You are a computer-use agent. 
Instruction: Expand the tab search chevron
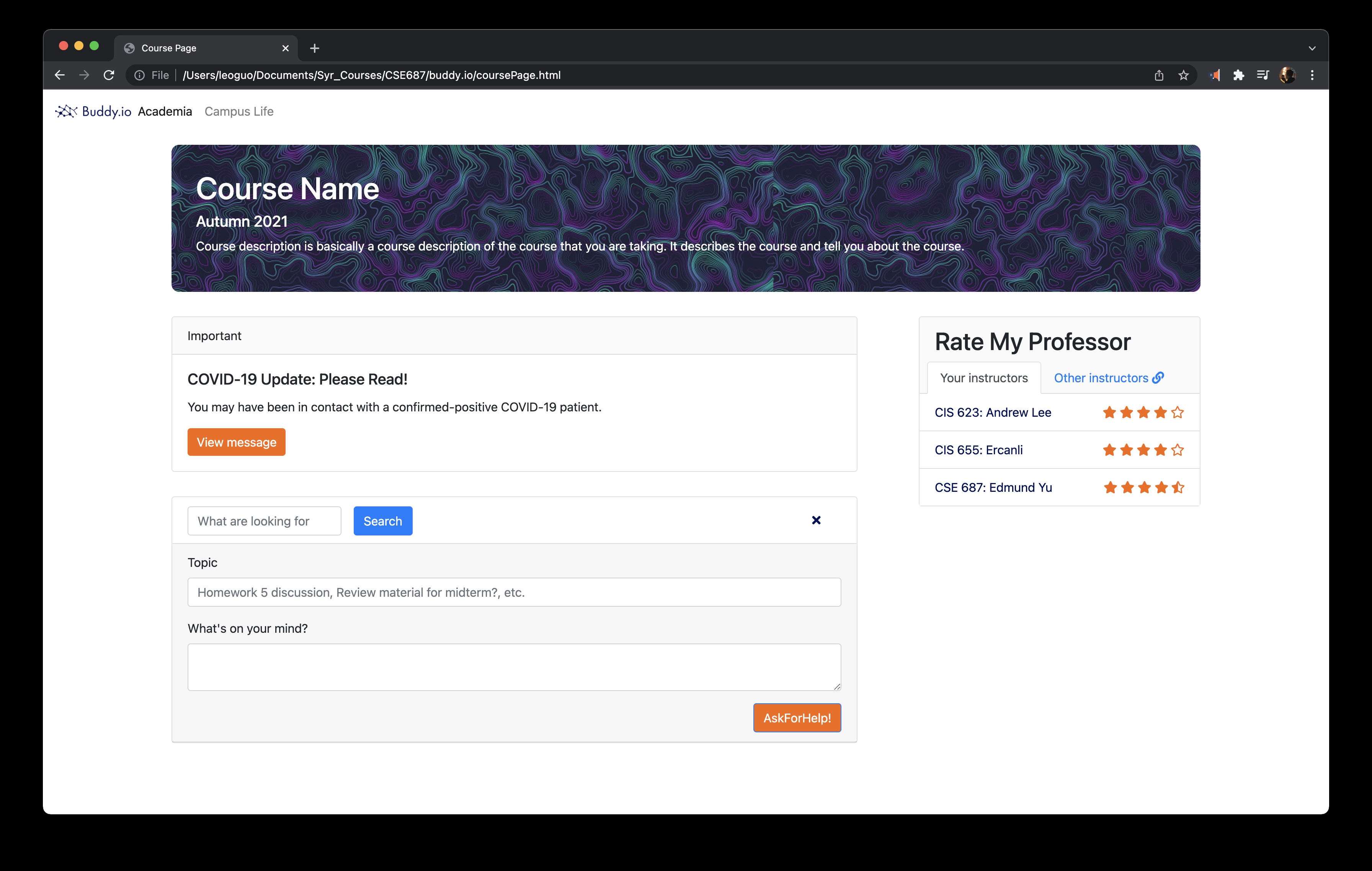[1312, 48]
